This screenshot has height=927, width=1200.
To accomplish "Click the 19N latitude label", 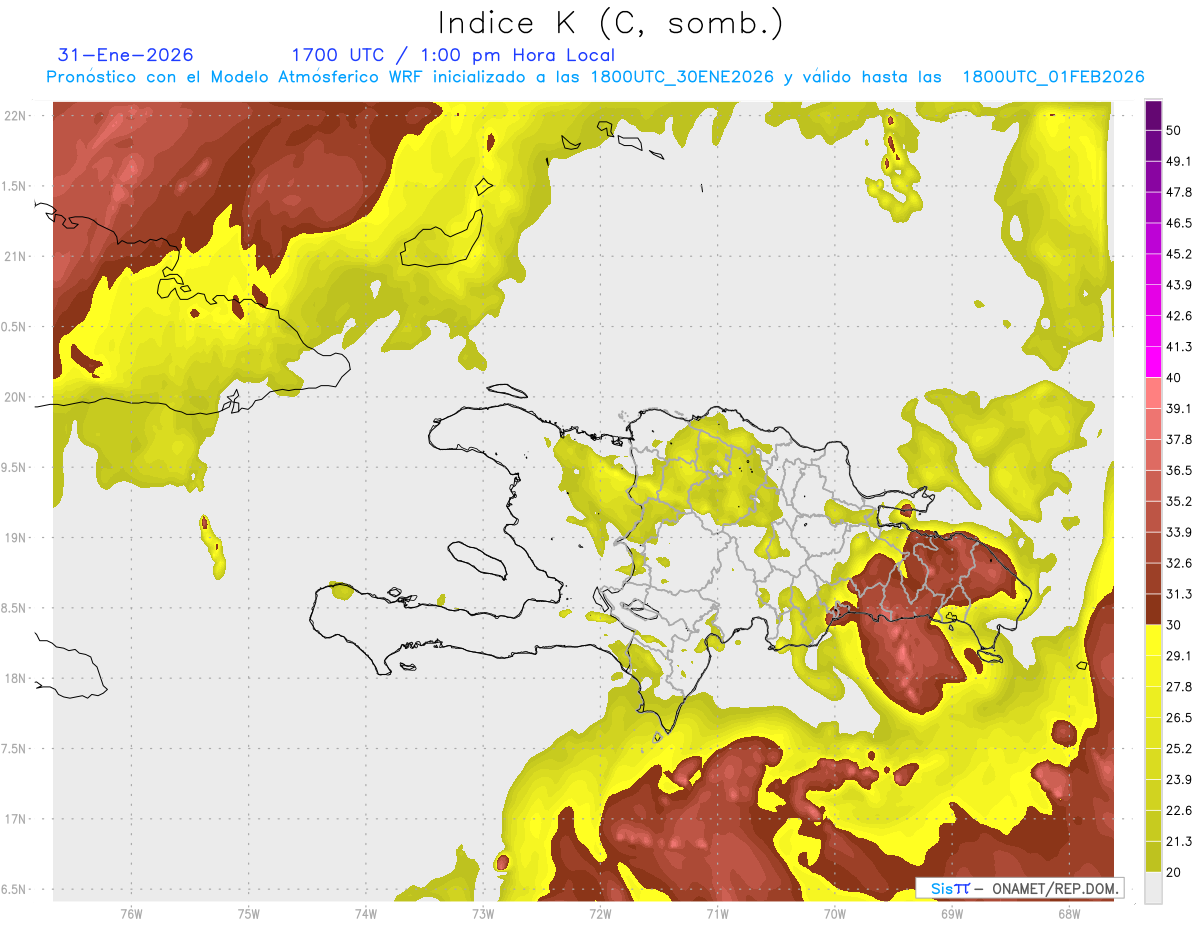I will [x=16, y=538].
